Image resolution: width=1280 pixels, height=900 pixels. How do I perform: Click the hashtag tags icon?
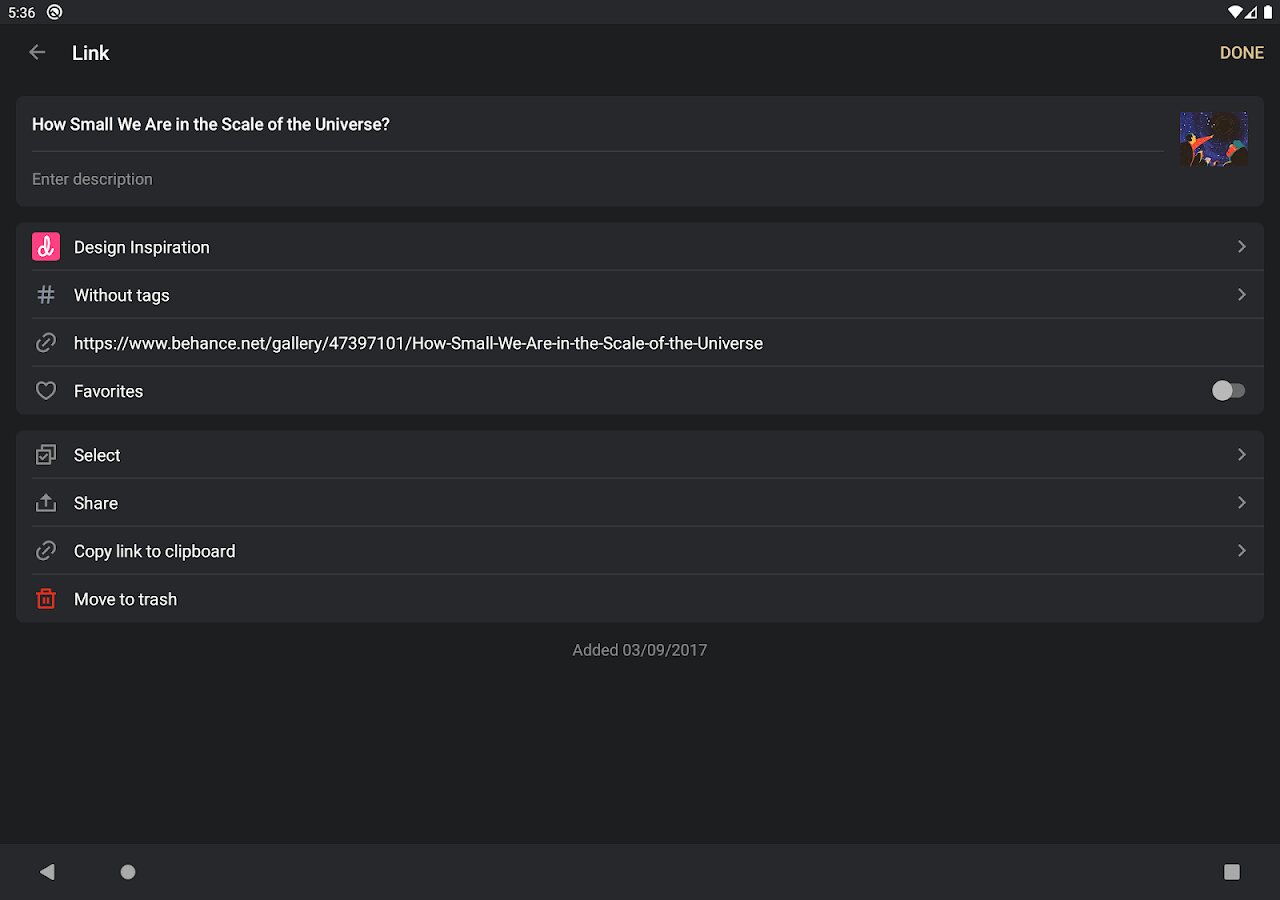click(46, 295)
